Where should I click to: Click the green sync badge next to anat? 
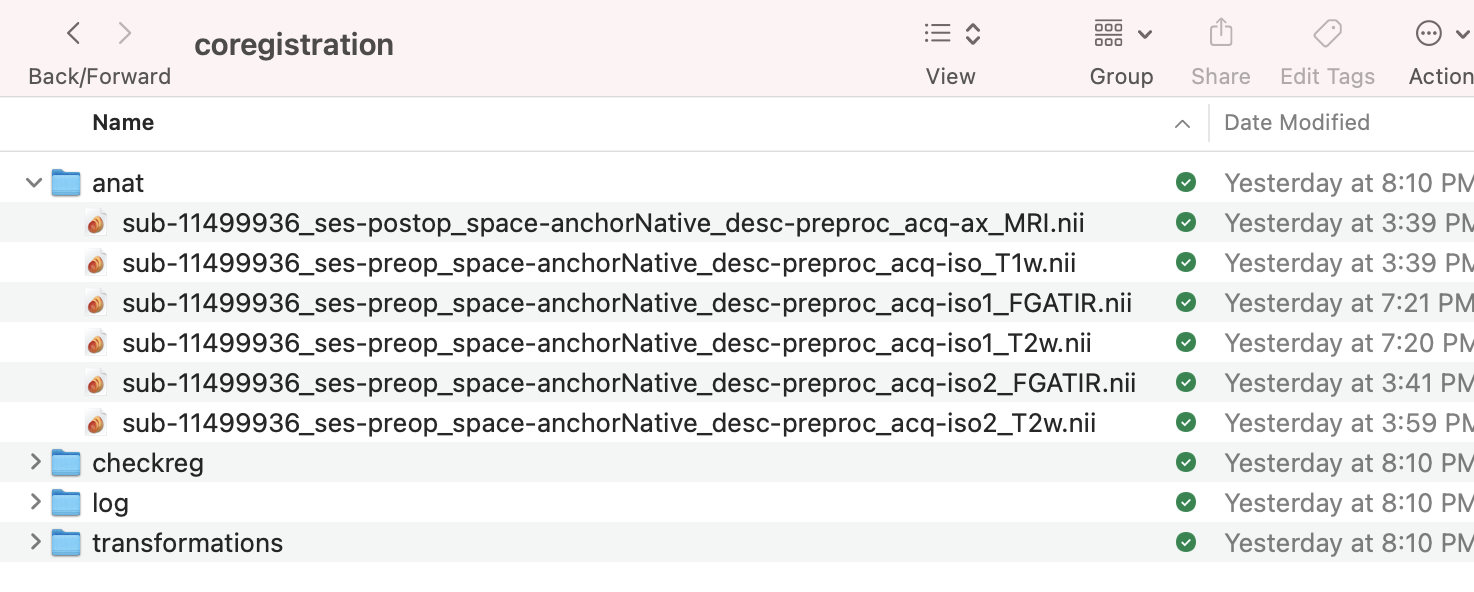click(x=1186, y=182)
